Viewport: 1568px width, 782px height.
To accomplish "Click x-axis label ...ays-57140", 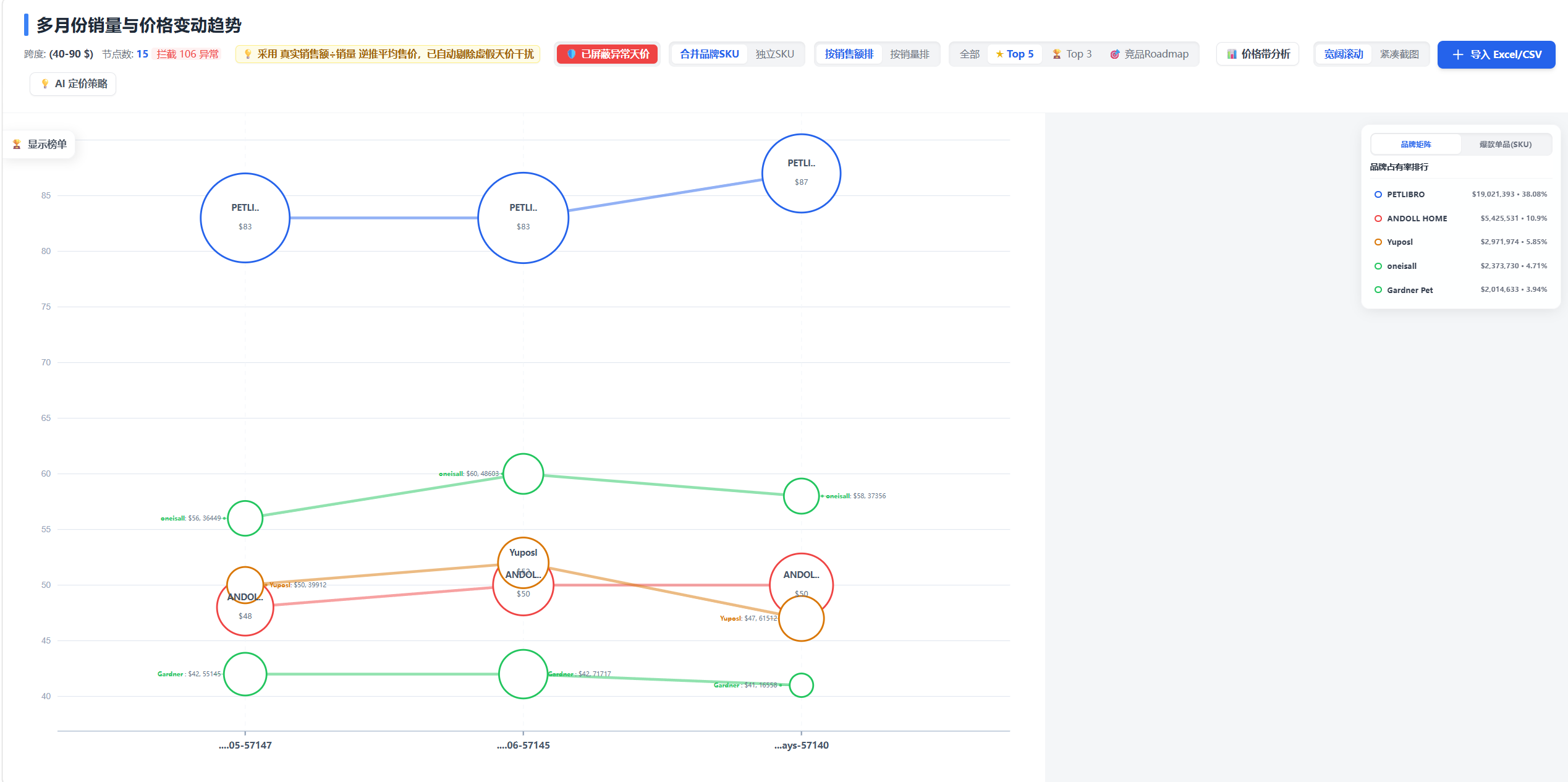I will pos(801,745).
